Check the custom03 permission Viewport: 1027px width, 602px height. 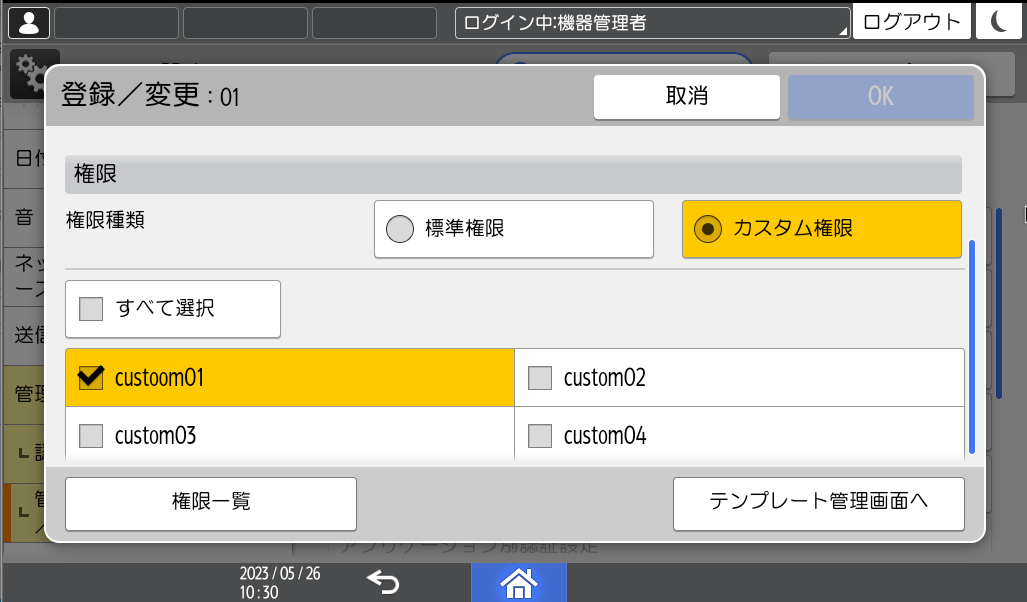[289, 436]
